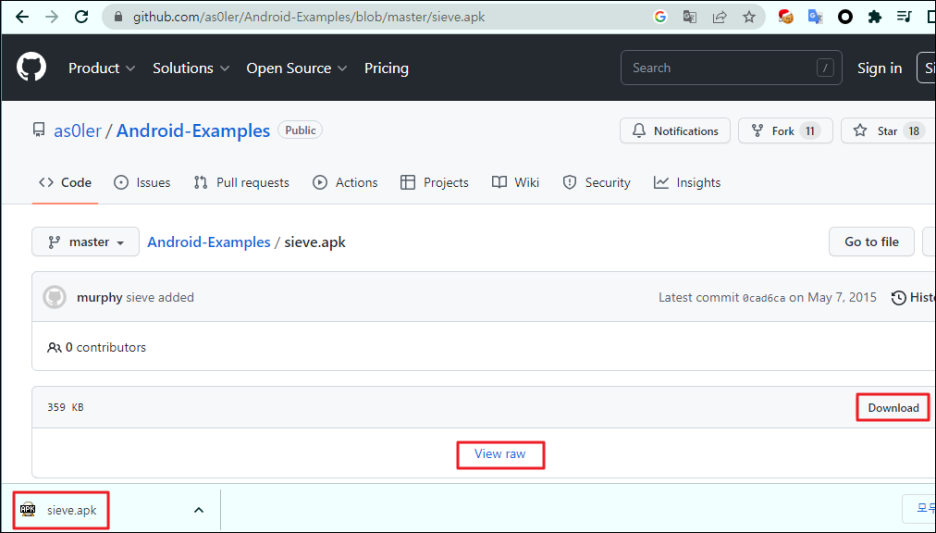Open the Product menu

tap(101, 68)
